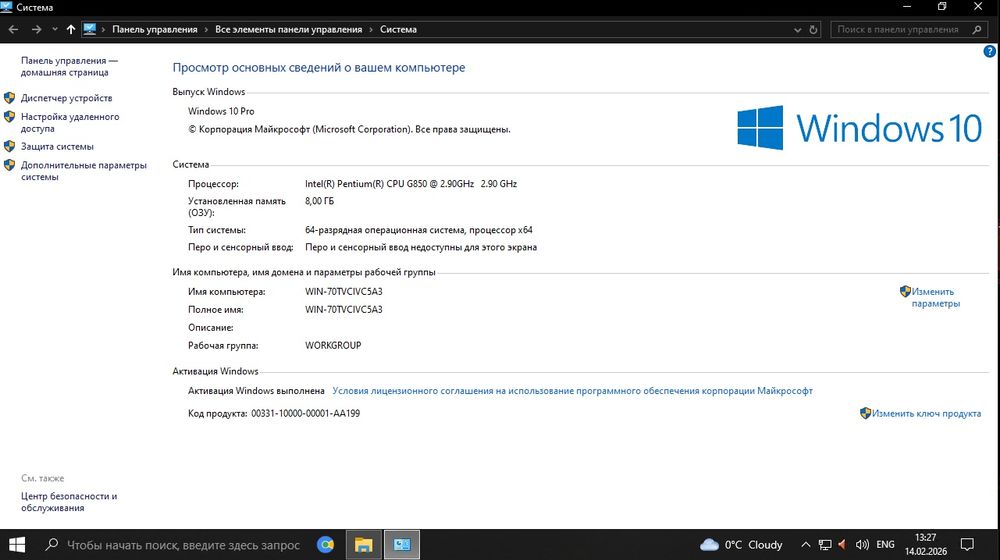Open 'Дополнительные параметры системы'
The width and height of the screenshot is (1000, 560).
84,171
